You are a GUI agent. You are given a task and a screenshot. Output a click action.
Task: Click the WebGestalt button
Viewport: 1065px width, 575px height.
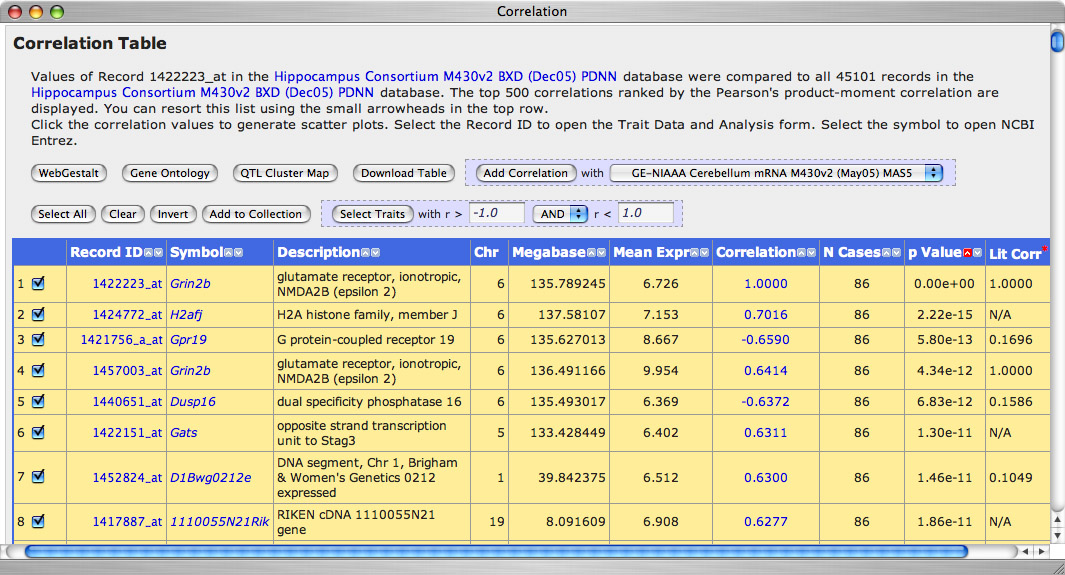pos(68,173)
